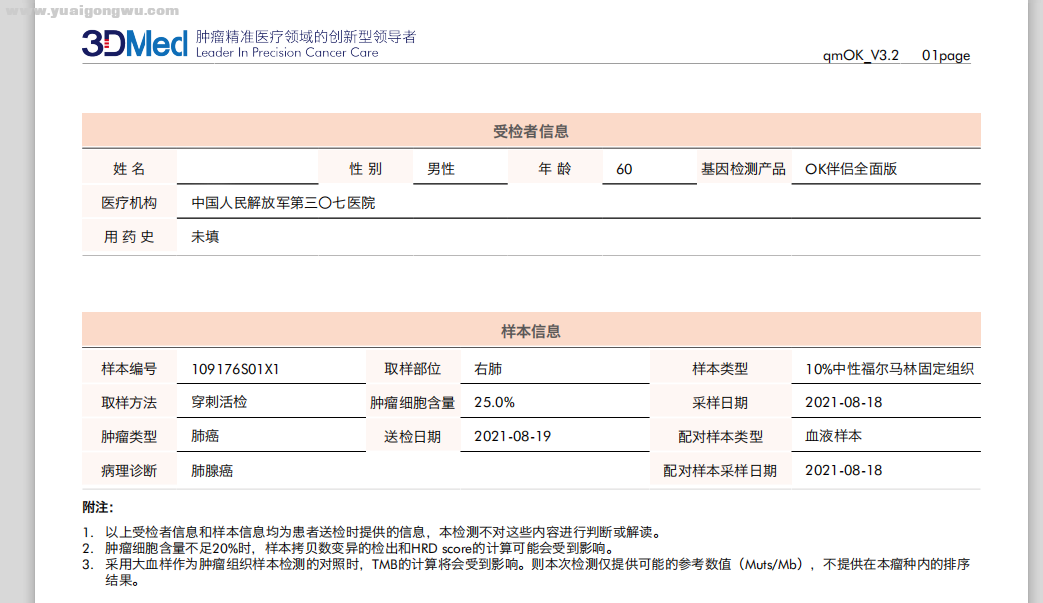
Task: Click the '附注:' heading
Action: (x=98, y=507)
